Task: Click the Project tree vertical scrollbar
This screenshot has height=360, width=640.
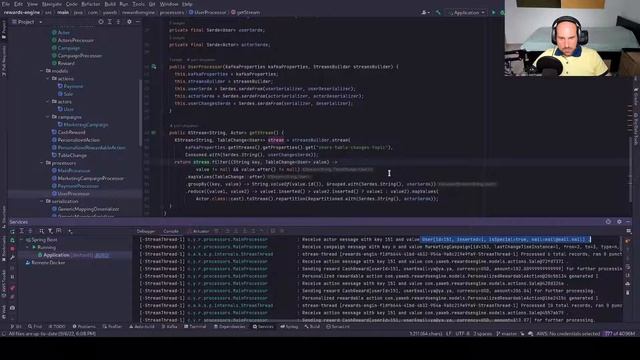Action: (x=141, y=112)
